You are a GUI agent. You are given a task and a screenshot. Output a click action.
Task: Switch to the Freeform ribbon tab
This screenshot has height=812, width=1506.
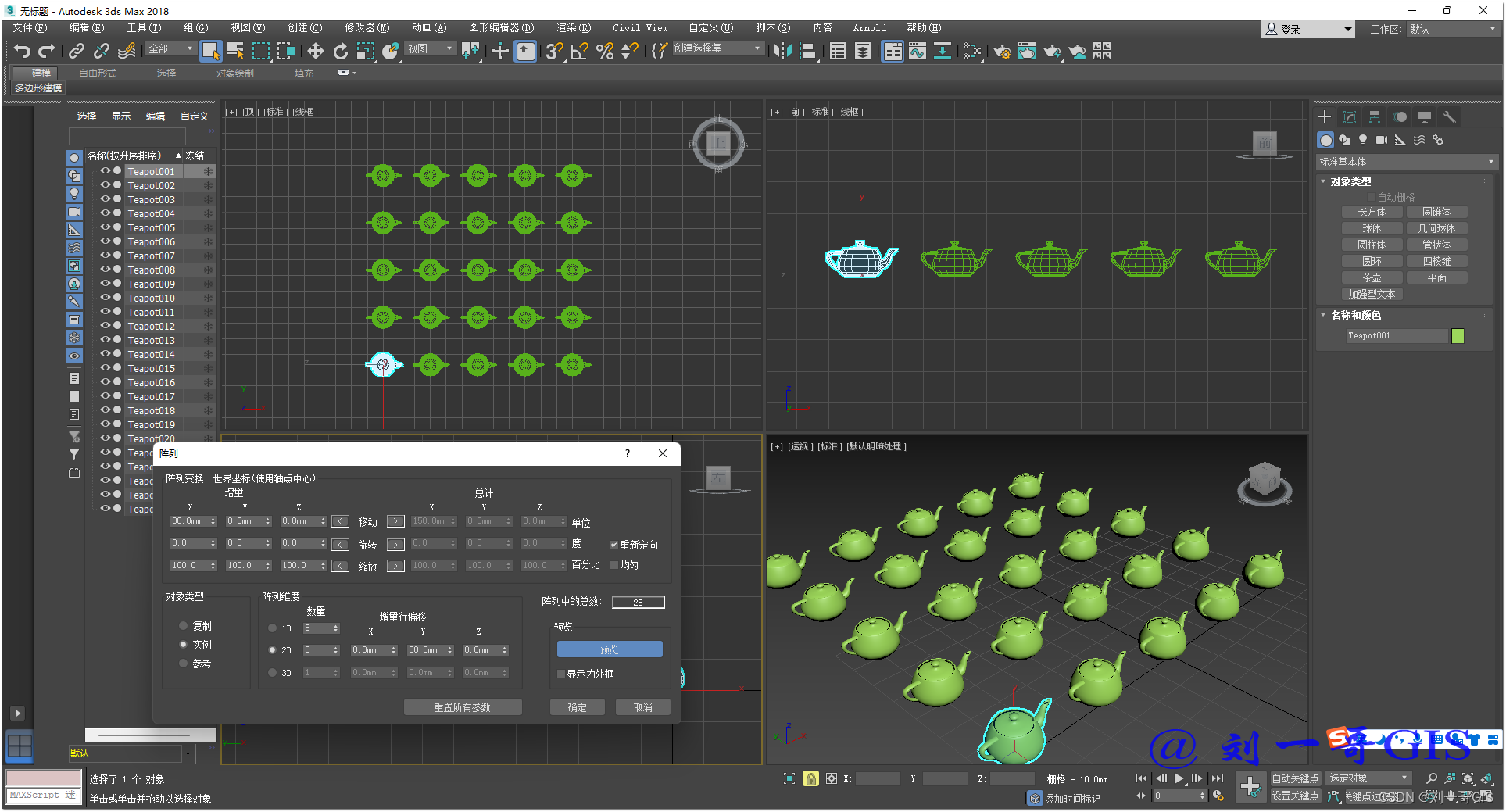(x=98, y=73)
